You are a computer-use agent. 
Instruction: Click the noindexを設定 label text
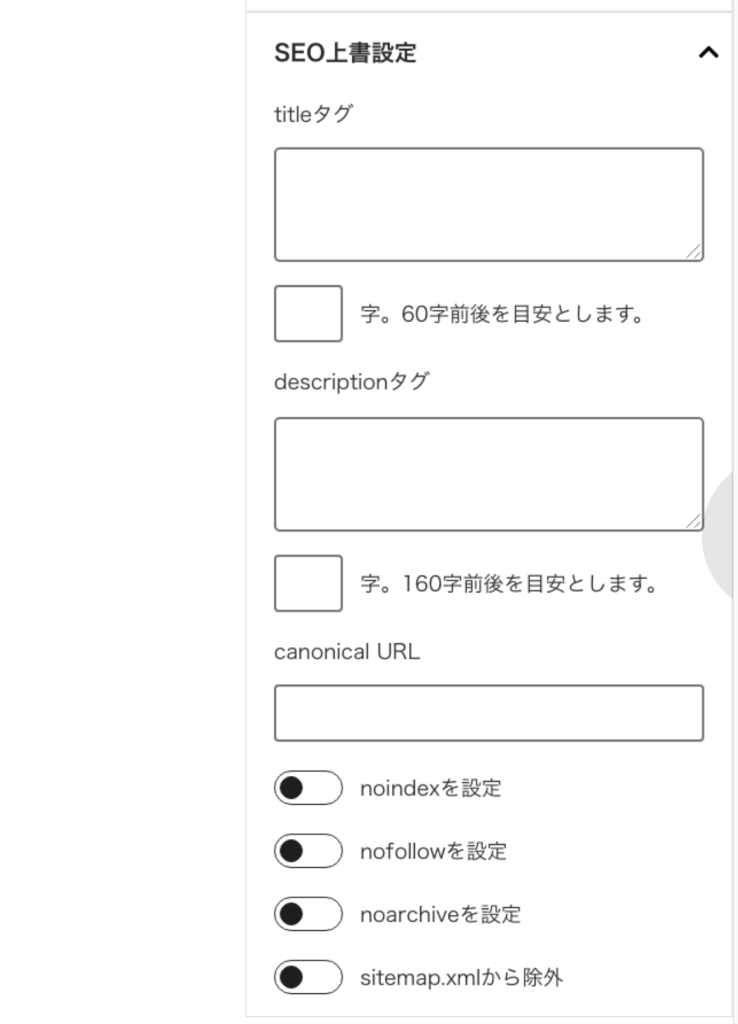(x=430, y=788)
